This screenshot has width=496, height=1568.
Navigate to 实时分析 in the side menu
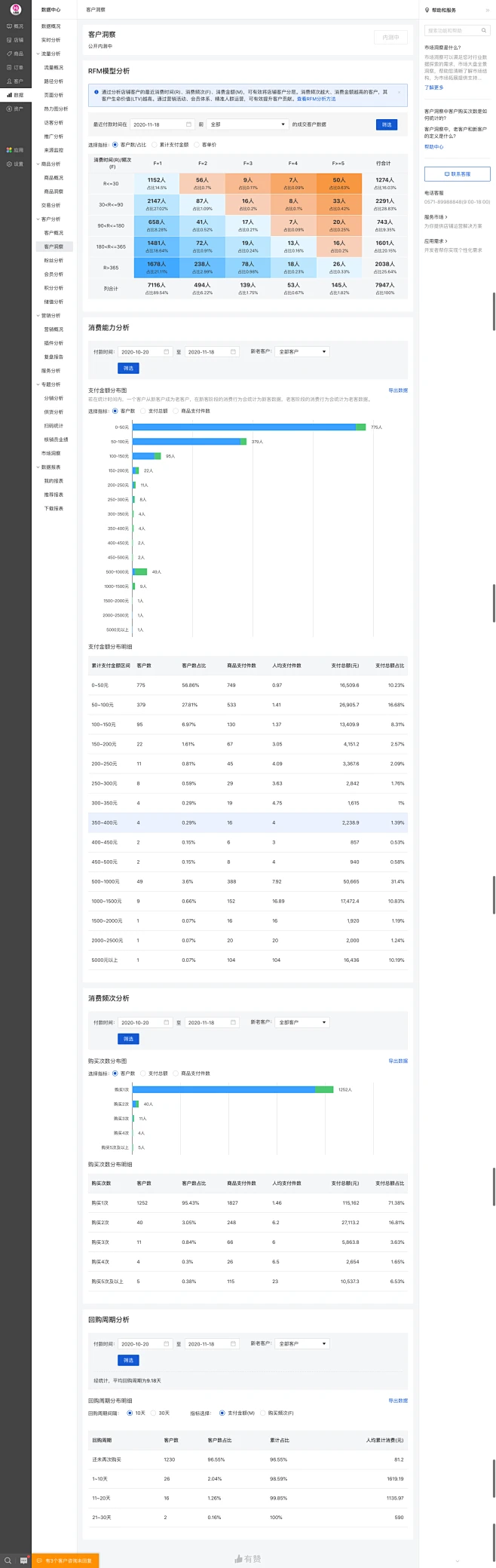(51, 40)
